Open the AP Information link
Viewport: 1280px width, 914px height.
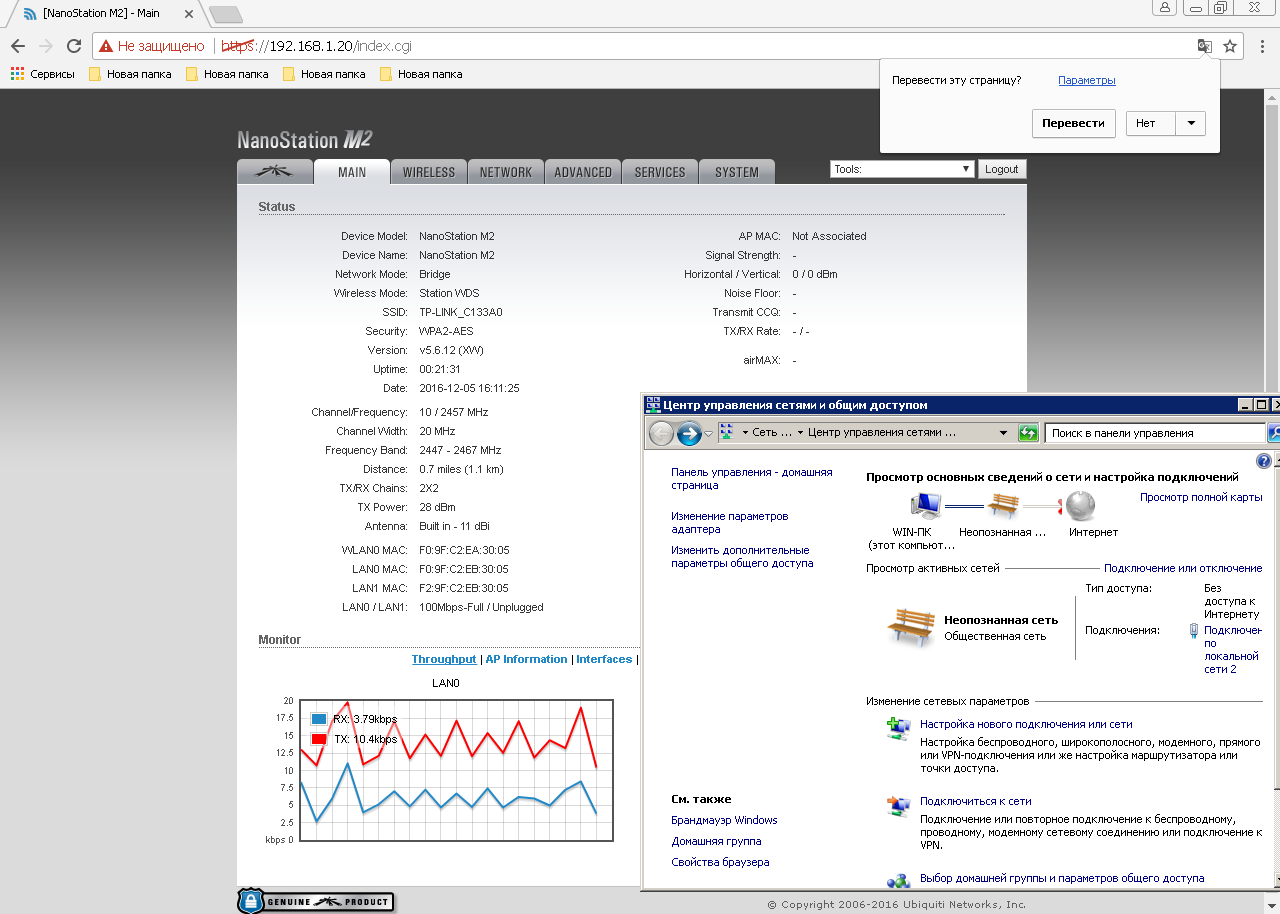pyautogui.click(x=526, y=659)
